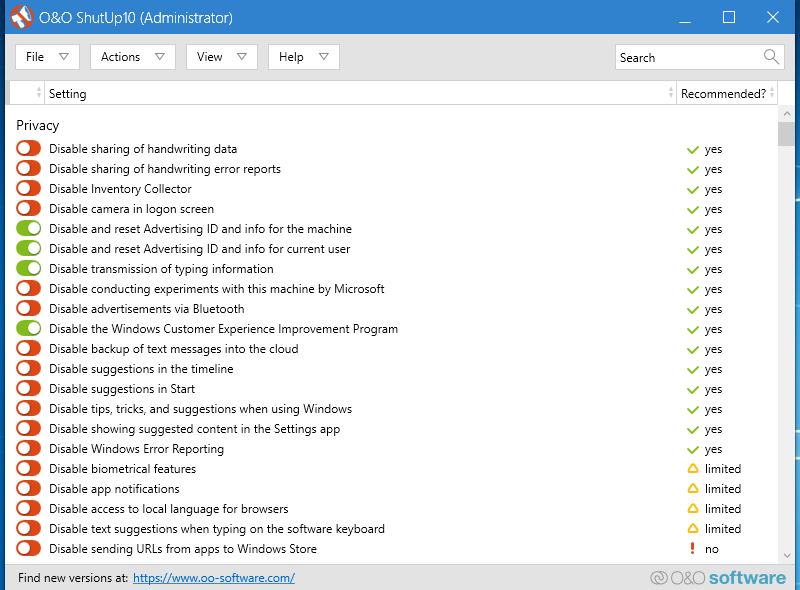The width and height of the screenshot is (800, 590).
Task: Click checkmark icon for typing information row
Action: 692,270
